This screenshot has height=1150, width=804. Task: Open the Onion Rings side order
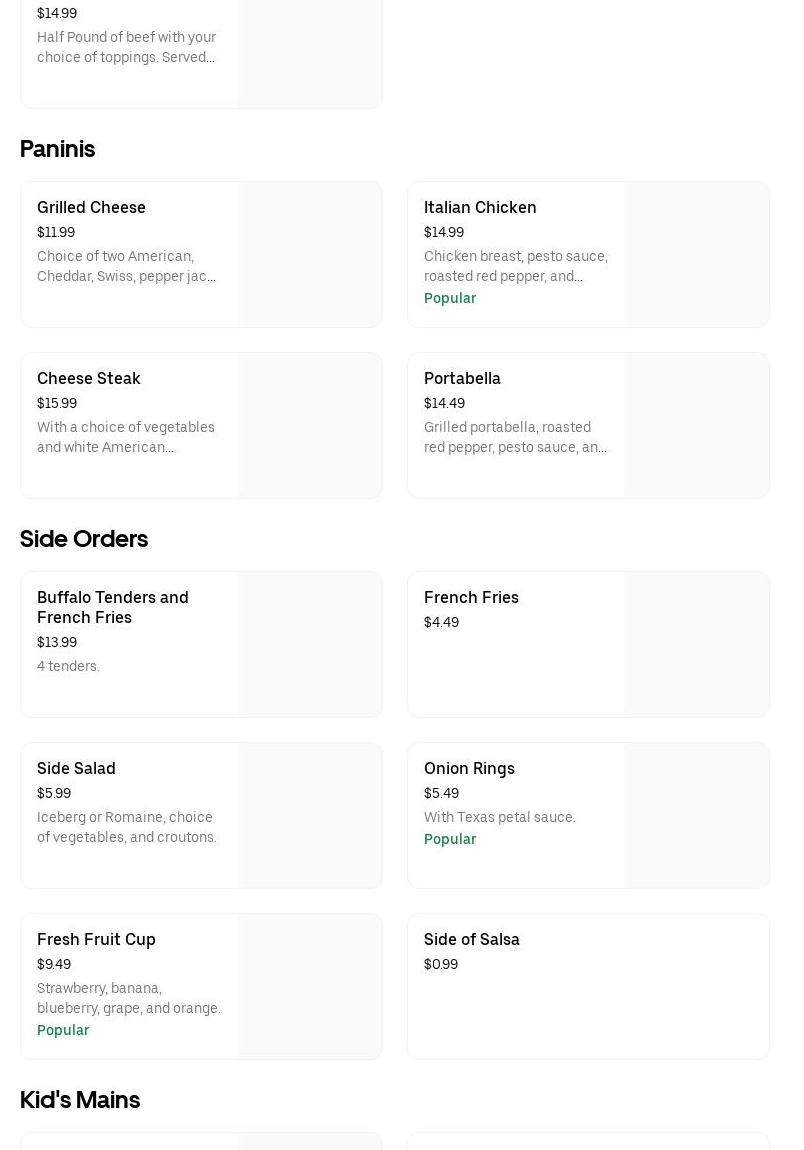(x=469, y=769)
